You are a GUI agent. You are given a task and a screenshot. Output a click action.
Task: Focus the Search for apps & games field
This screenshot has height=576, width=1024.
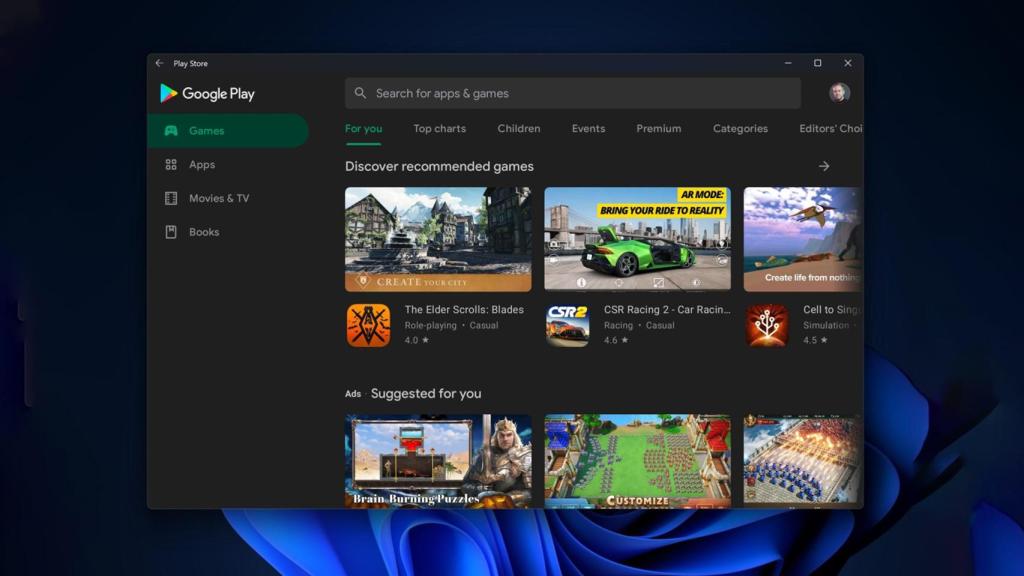(x=573, y=93)
